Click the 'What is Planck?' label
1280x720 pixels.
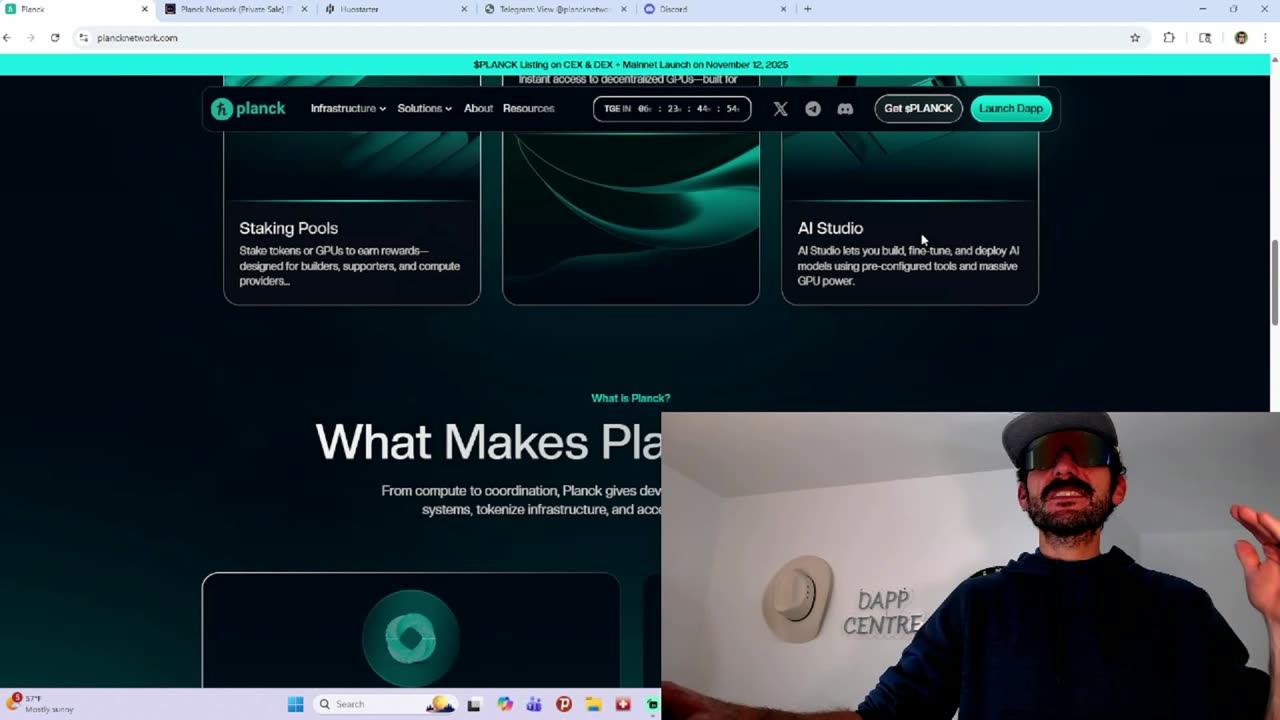click(x=631, y=398)
